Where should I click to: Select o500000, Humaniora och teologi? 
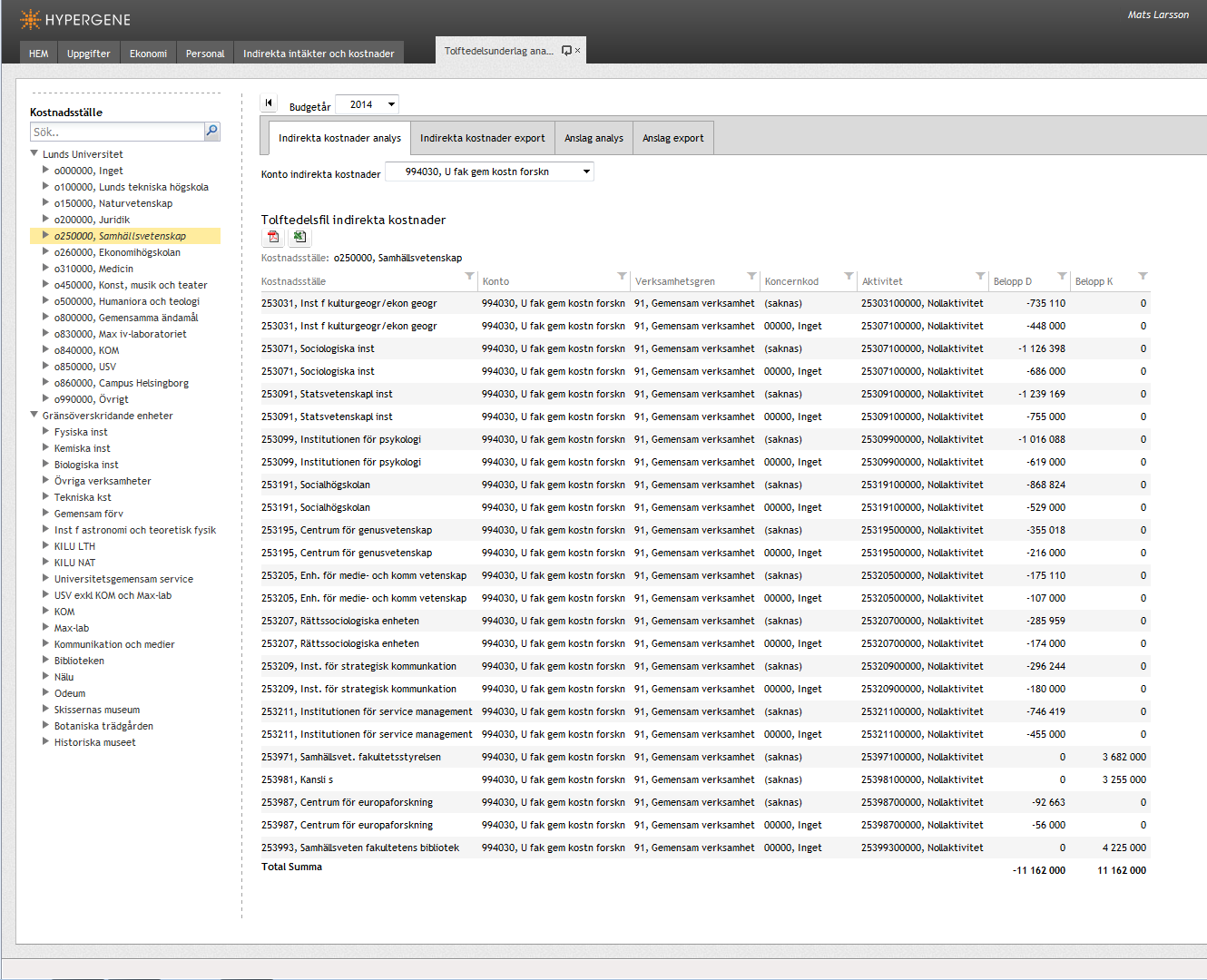pyautogui.click(x=126, y=301)
